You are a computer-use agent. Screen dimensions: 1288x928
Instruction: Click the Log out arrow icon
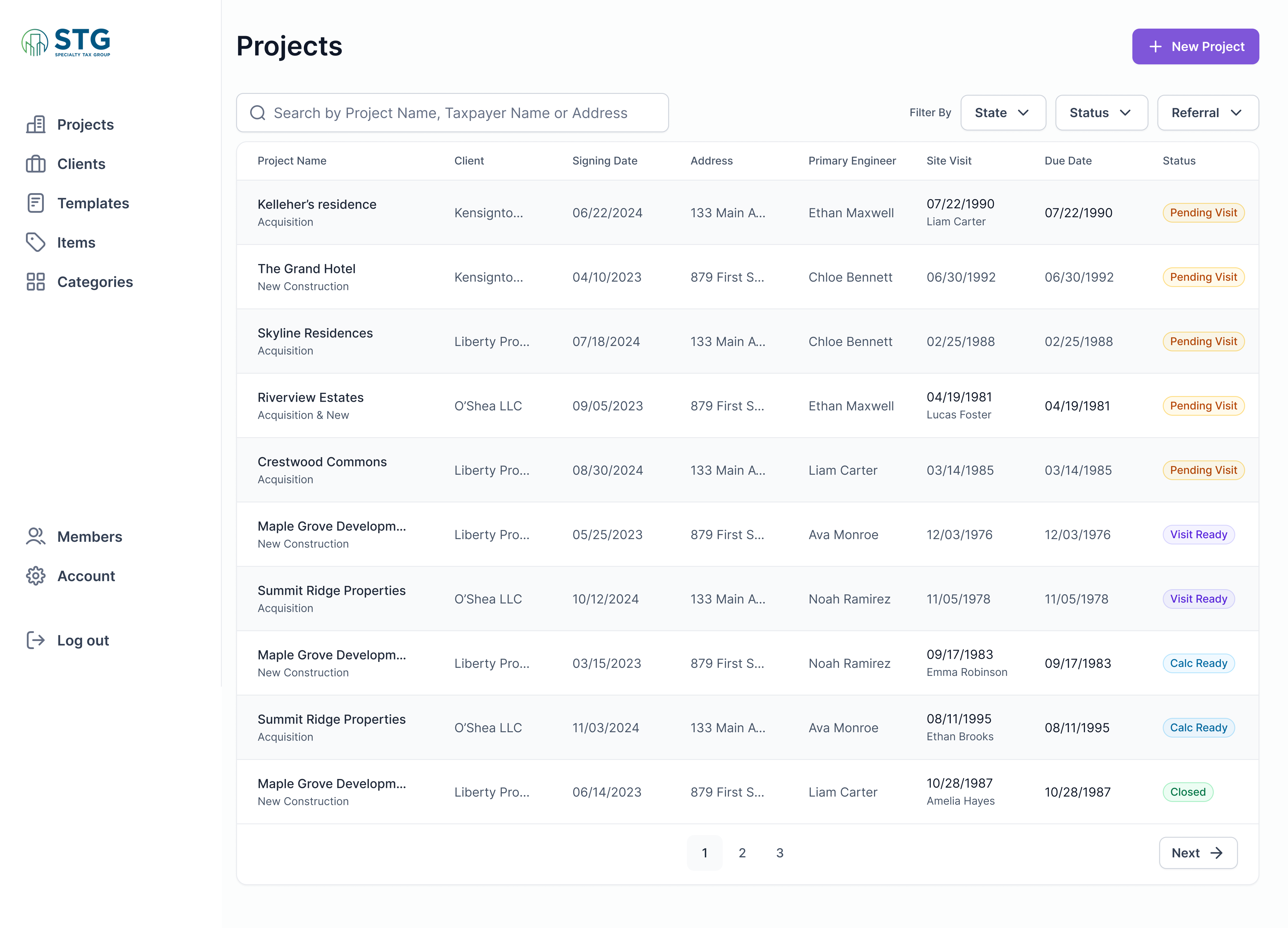[36, 640]
